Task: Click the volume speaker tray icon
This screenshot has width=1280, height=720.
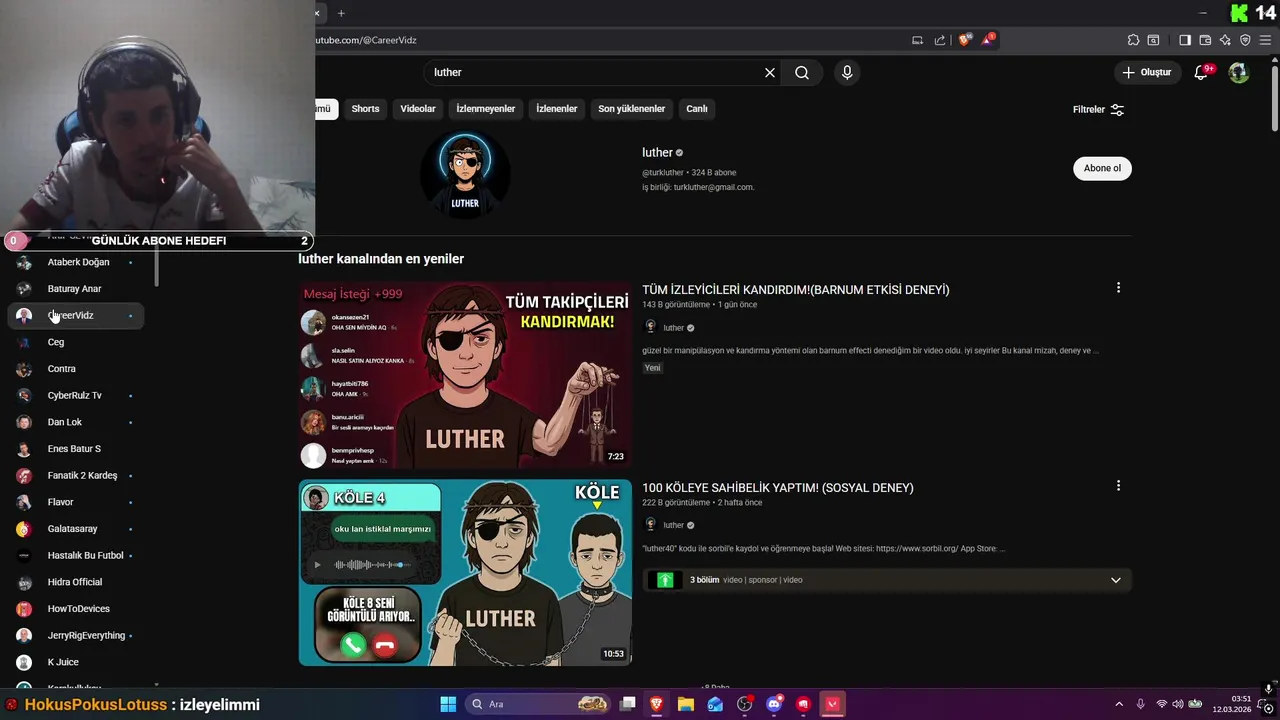Action: [1178, 704]
